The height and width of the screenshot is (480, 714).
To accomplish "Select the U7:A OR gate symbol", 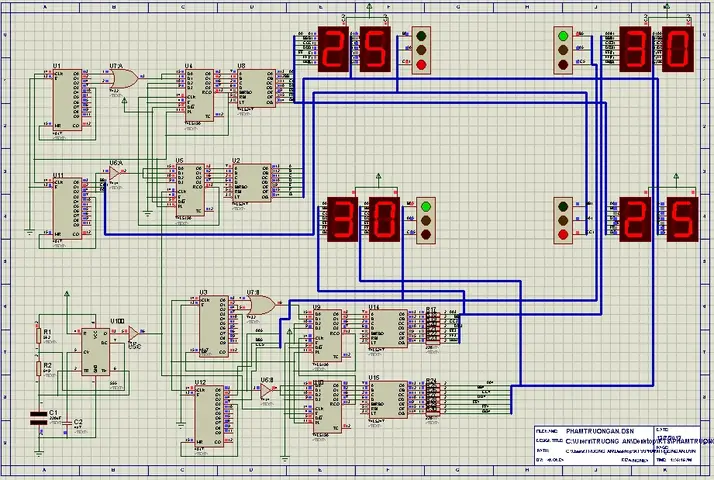I will (124, 79).
